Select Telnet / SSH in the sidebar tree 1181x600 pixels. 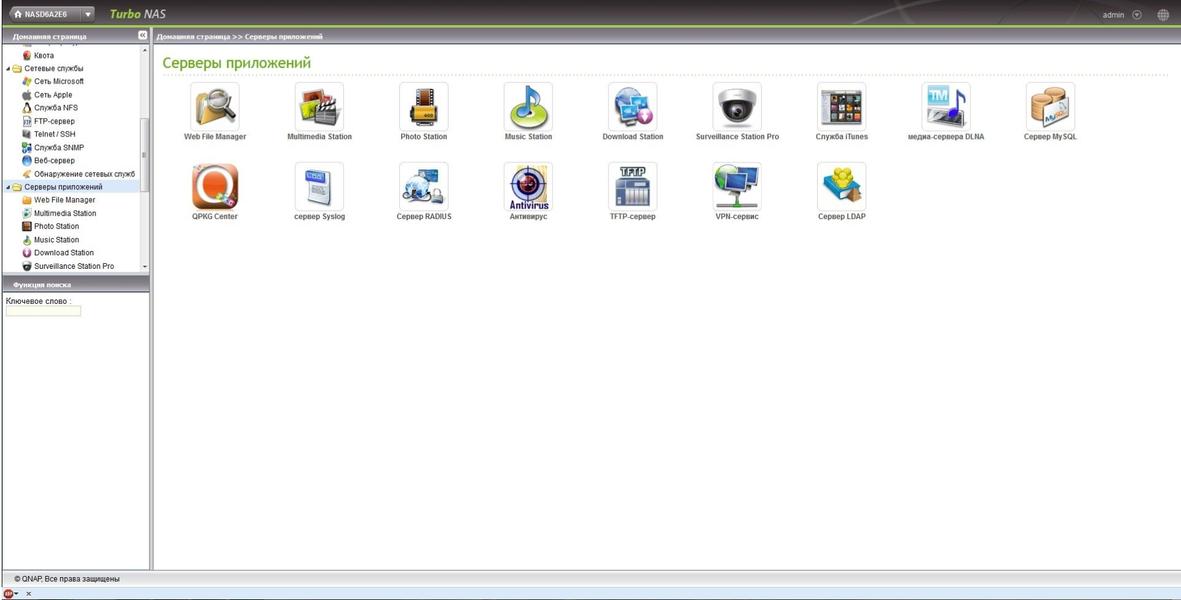[54, 134]
